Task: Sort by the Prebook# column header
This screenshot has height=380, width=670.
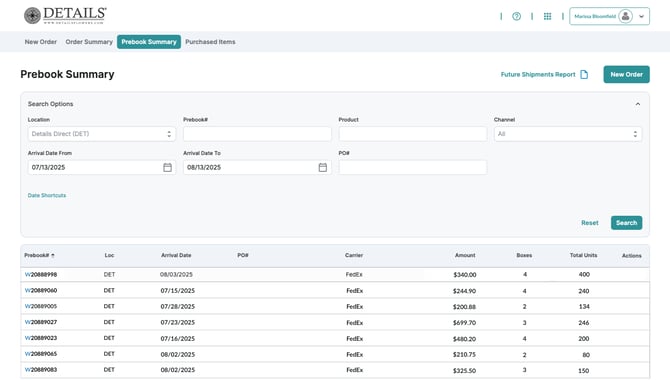Action: pyautogui.click(x=39, y=255)
